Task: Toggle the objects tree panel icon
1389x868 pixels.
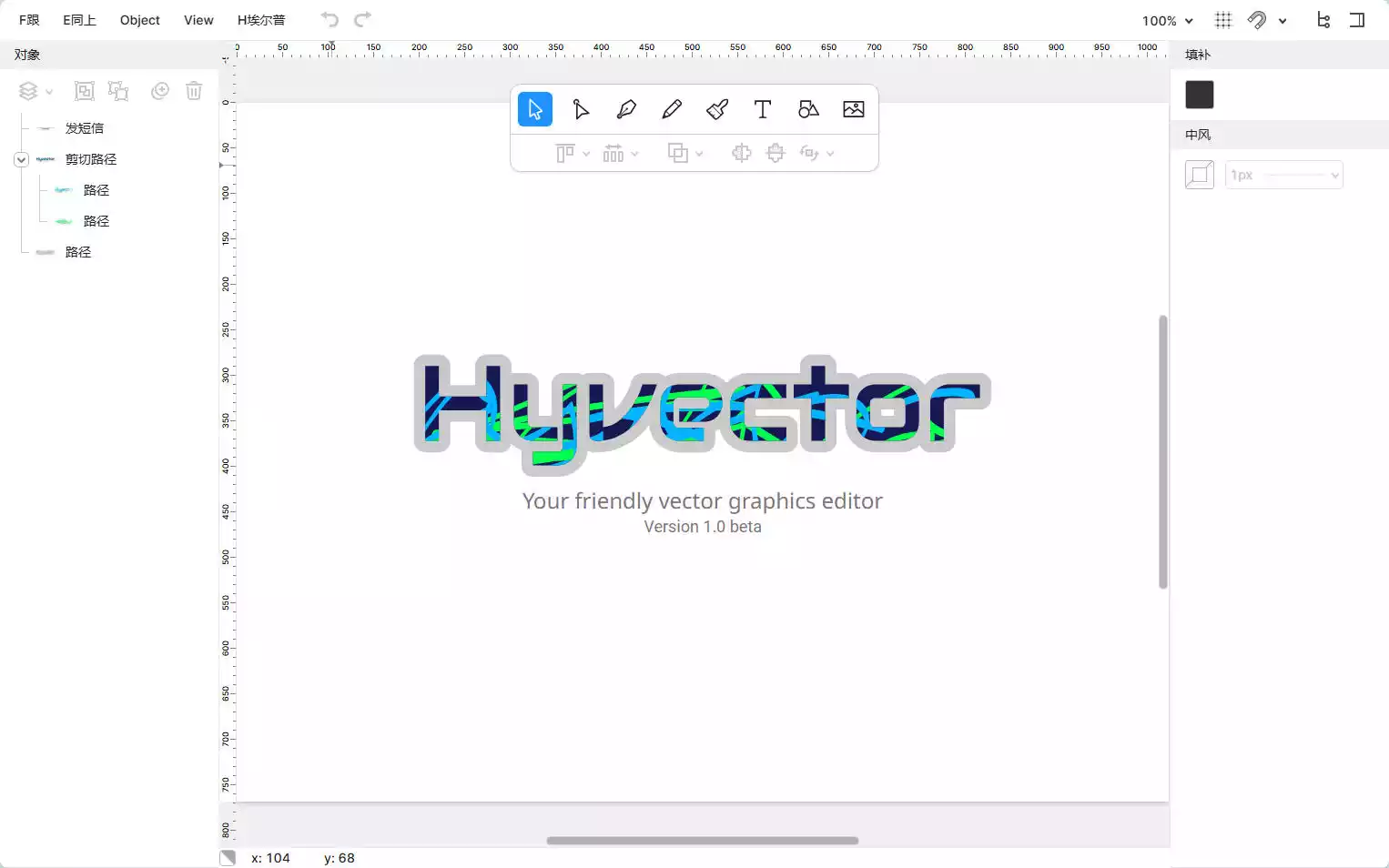Action: tap(1323, 20)
